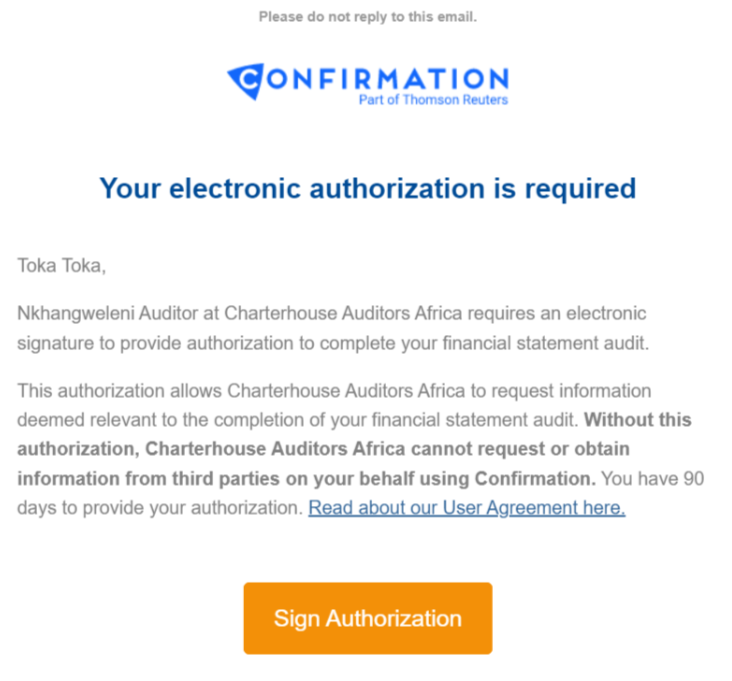
Task: Click the 'Please do not reply' notice
Action: 367,17
